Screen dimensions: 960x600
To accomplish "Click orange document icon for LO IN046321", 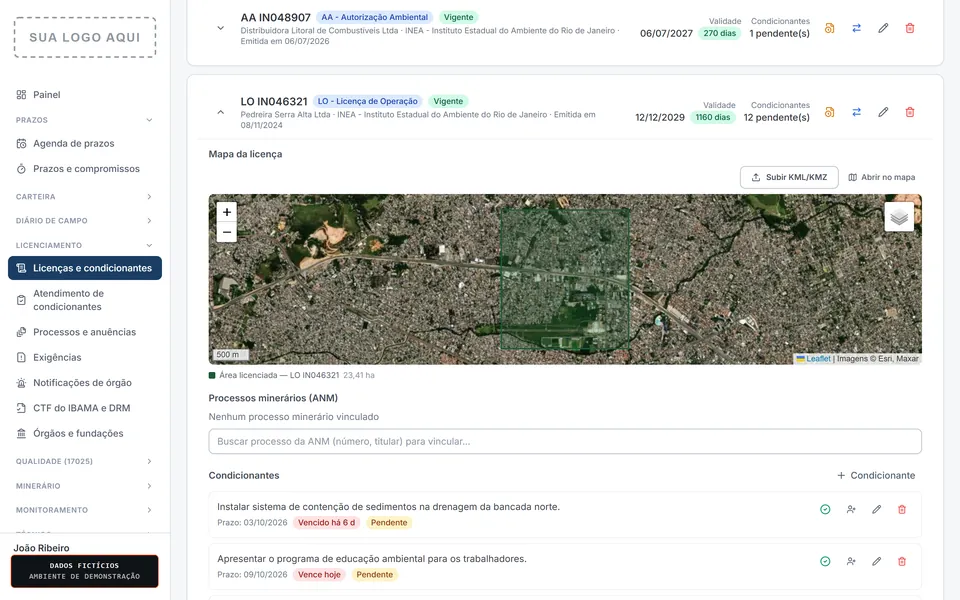I will pyautogui.click(x=830, y=112).
